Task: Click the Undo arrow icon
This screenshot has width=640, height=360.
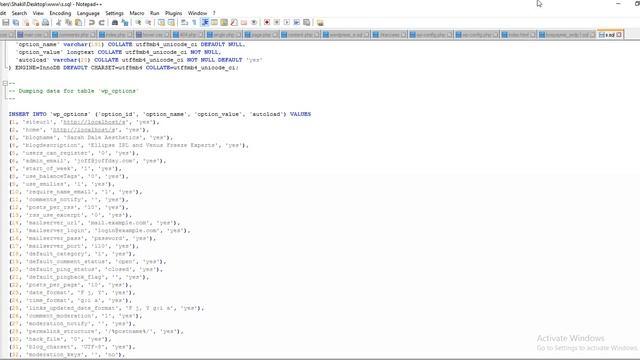Action: click(x=91, y=22)
